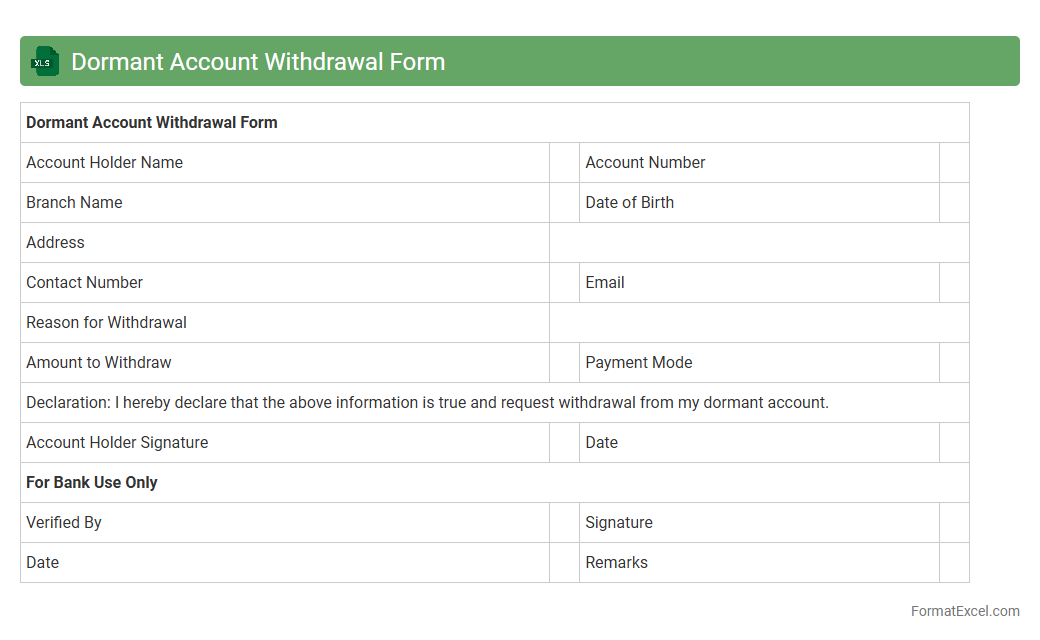
Task: Select the blank Date of Birth cell
Action: coord(954,203)
